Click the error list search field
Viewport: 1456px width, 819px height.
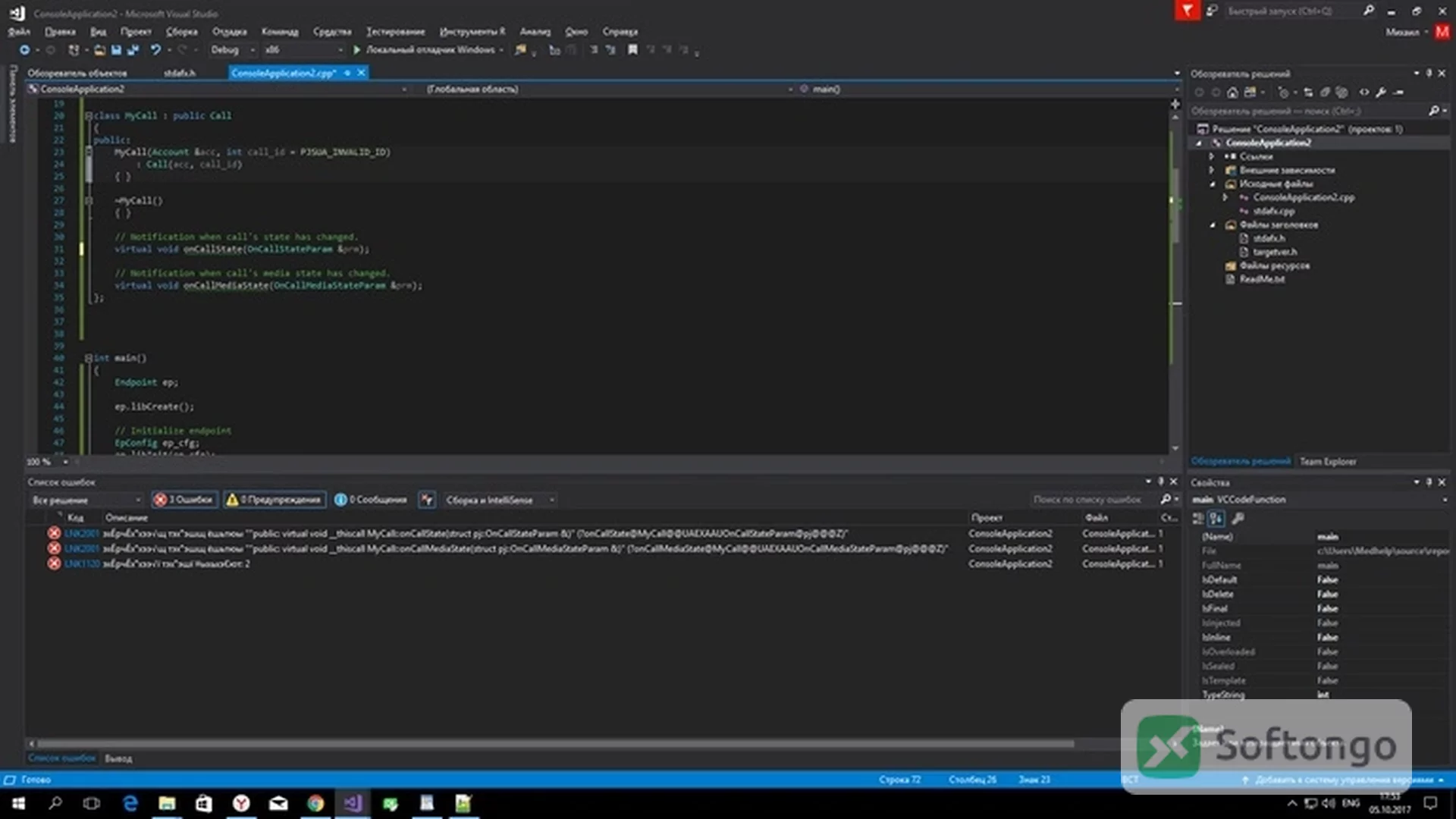coord(1093,500)
